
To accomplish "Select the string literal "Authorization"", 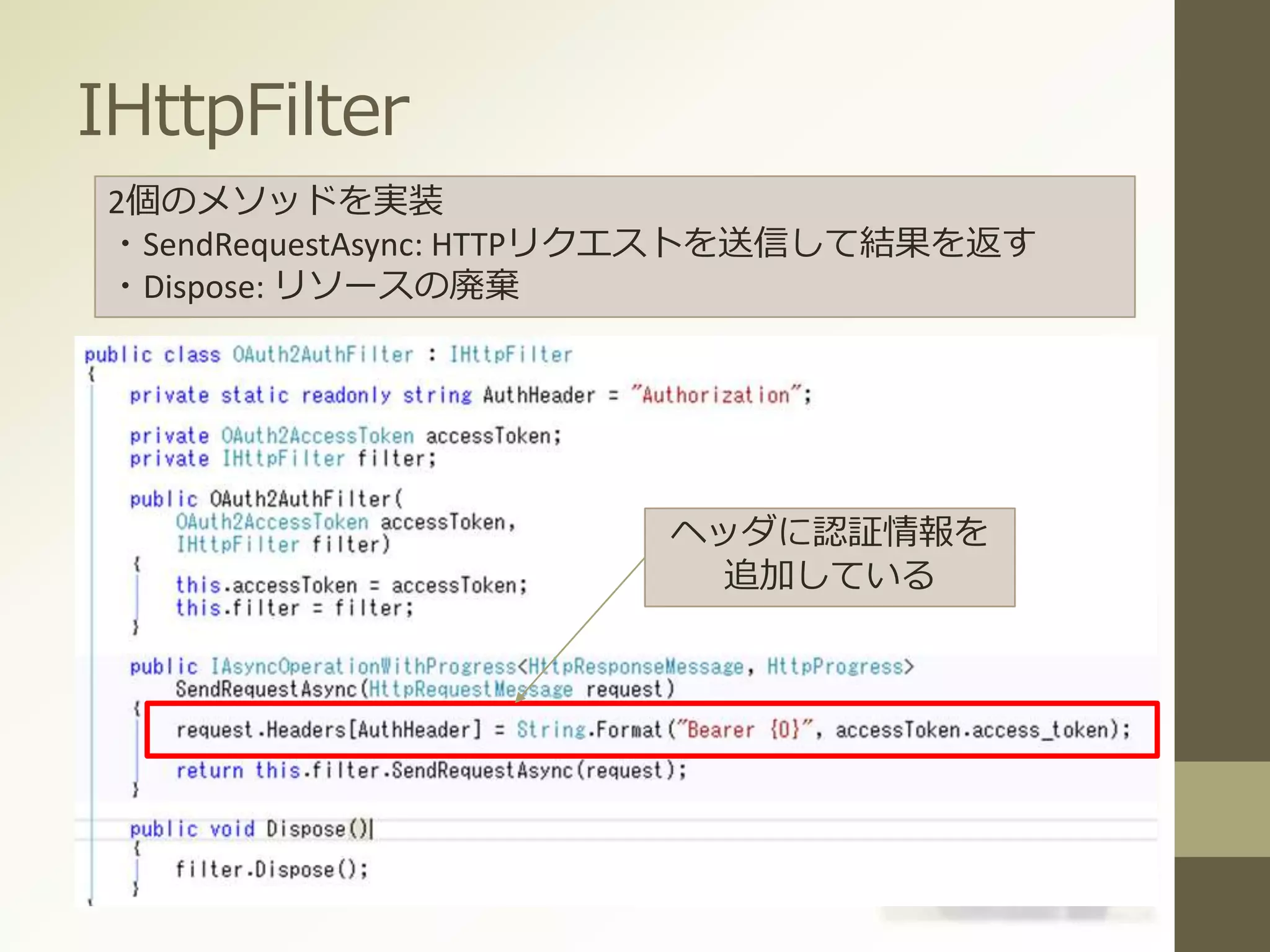I will point(716,395).
